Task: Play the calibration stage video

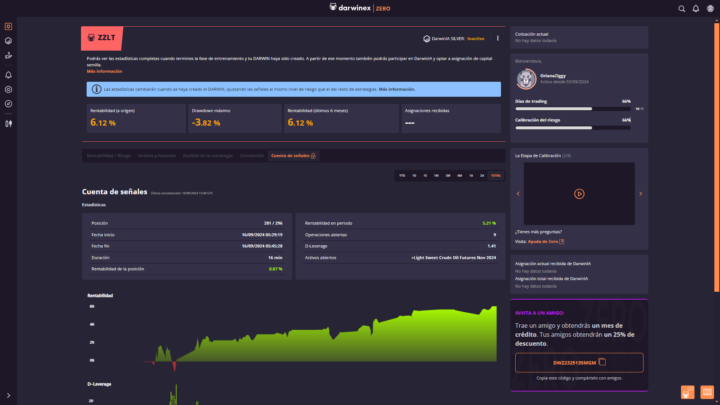Action: (580, 193)
